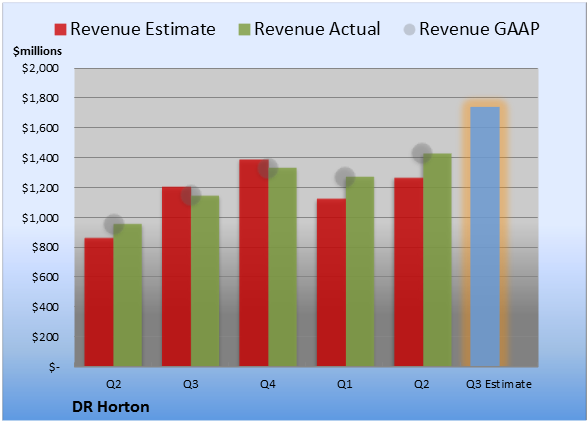Select the blue Q3 Estimate bar

[x=485, y=237]
